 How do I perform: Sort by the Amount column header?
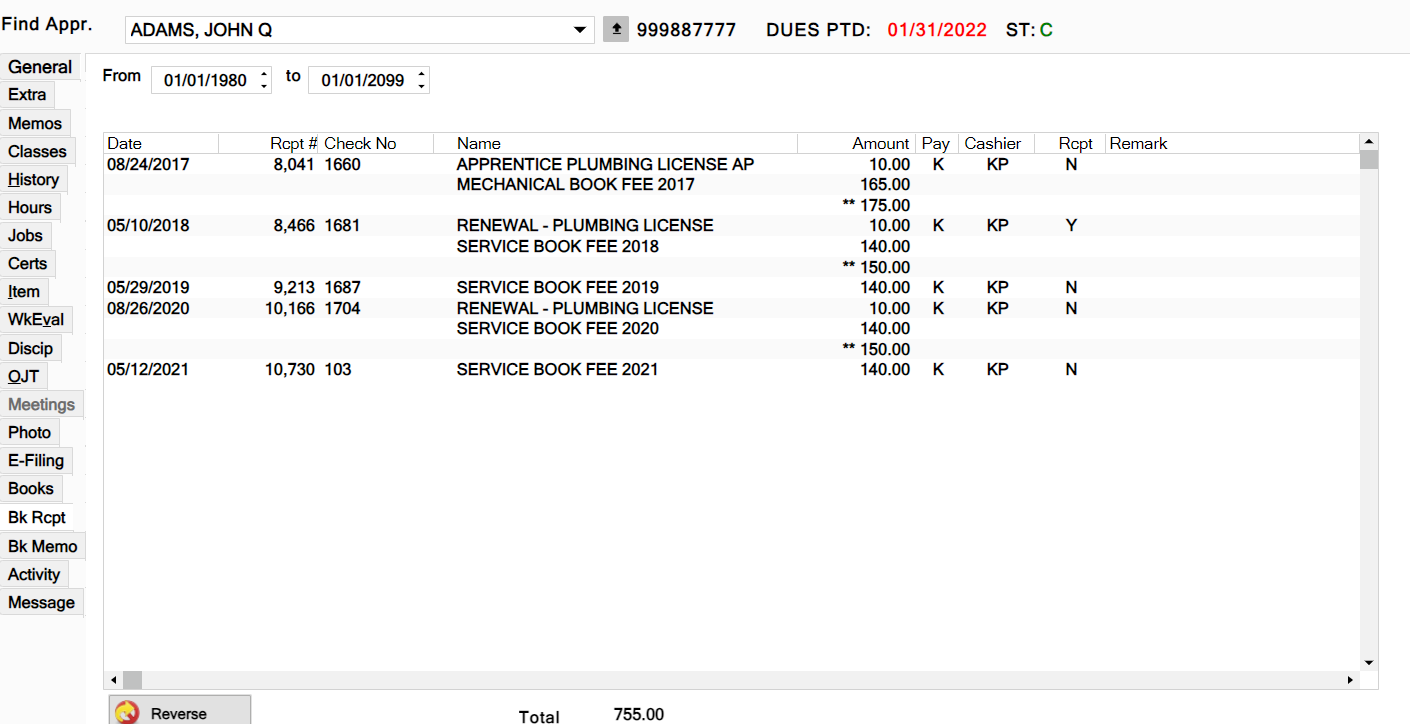click(x=880, y=144)
